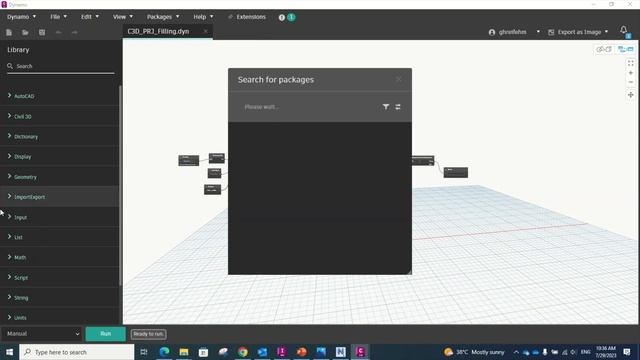
Task: Open Microsoft Edge from taskbar
Action: 164,352
